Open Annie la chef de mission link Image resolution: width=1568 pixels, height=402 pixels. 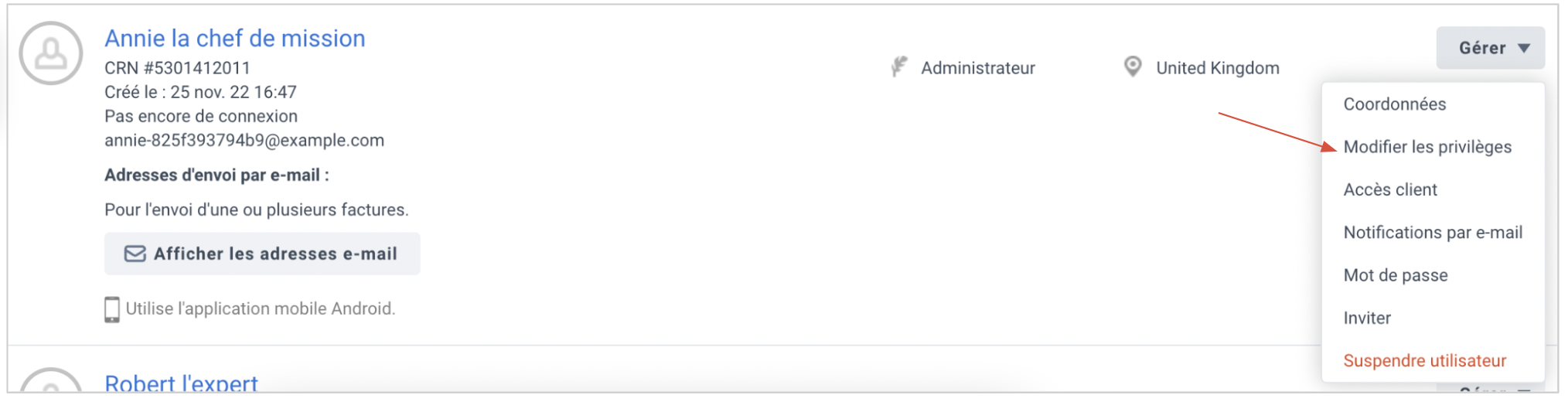(x=235, y=38)
